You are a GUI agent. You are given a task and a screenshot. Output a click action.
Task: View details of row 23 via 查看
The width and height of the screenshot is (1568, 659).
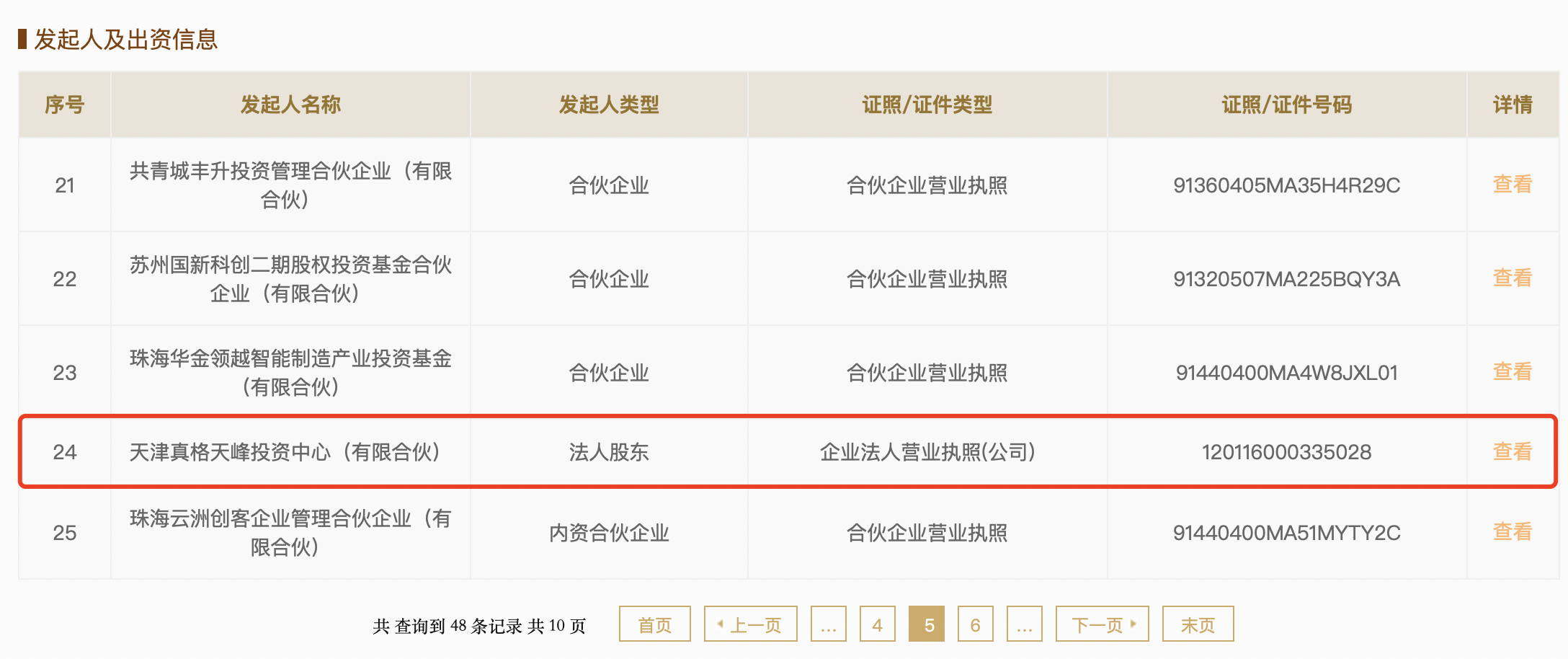[x=1512, y=372]
